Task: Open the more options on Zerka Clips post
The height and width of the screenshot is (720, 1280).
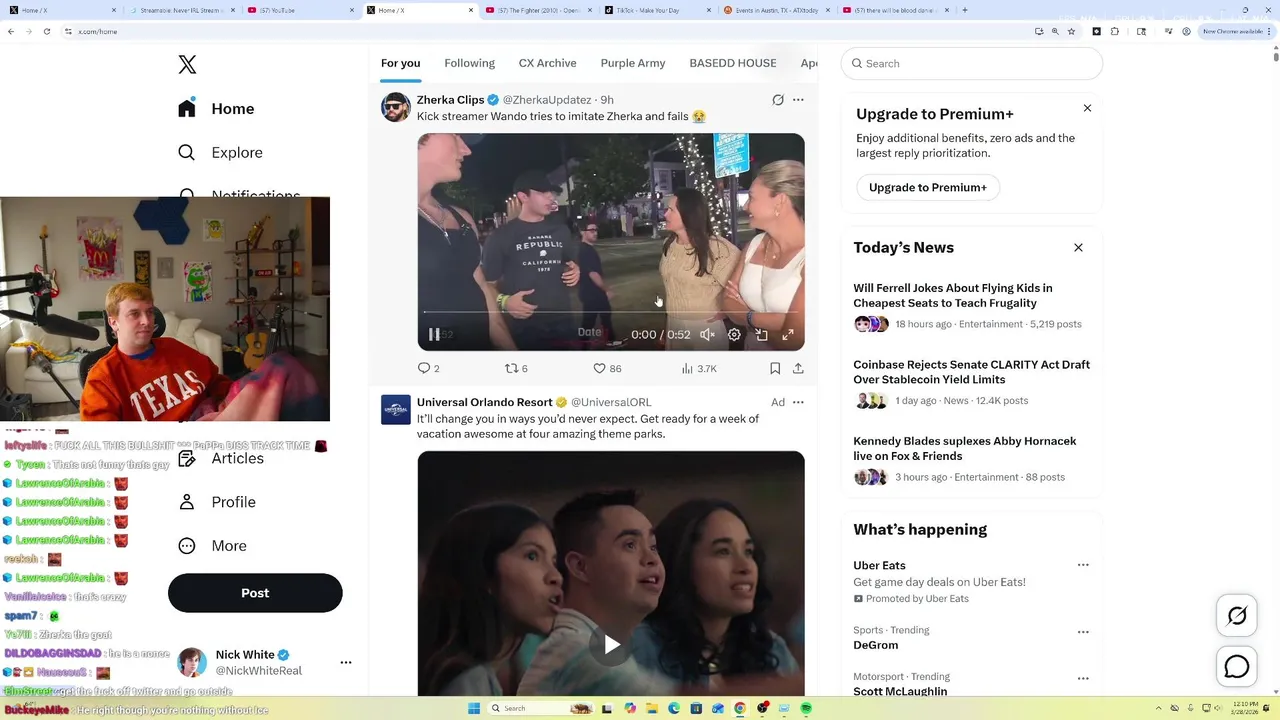Action: [798, 100]
